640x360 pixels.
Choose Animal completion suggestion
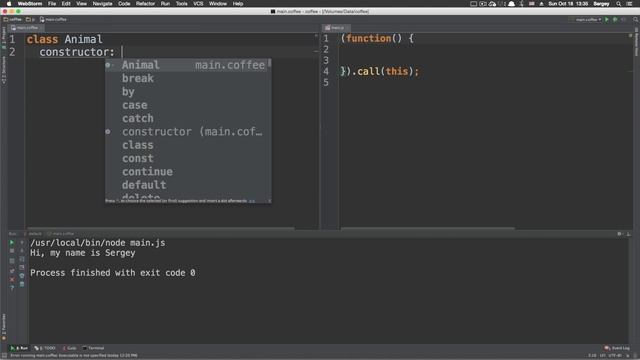pyautogui.click(x=187, y=65)
